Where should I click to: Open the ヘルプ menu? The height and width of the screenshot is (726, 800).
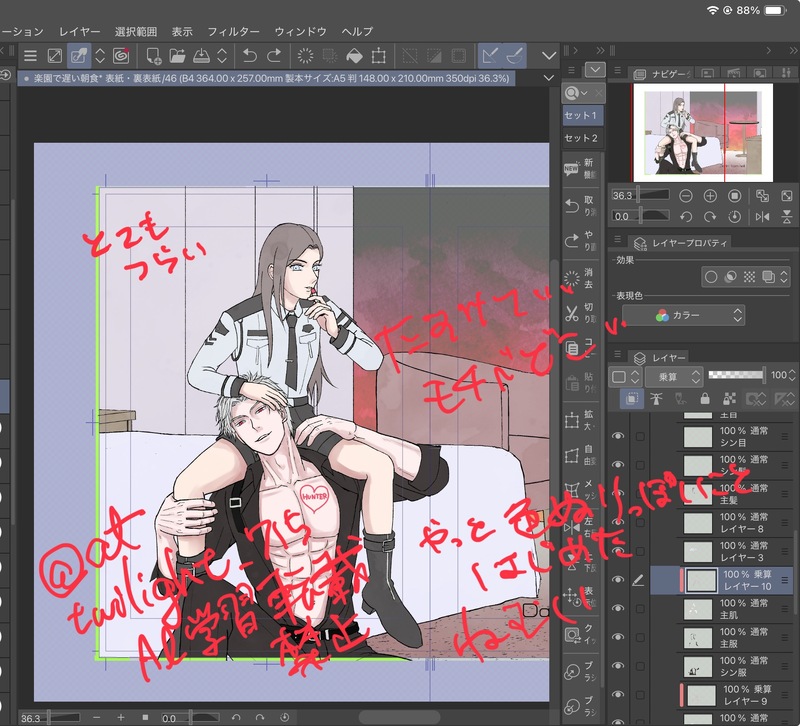(357, 32)
